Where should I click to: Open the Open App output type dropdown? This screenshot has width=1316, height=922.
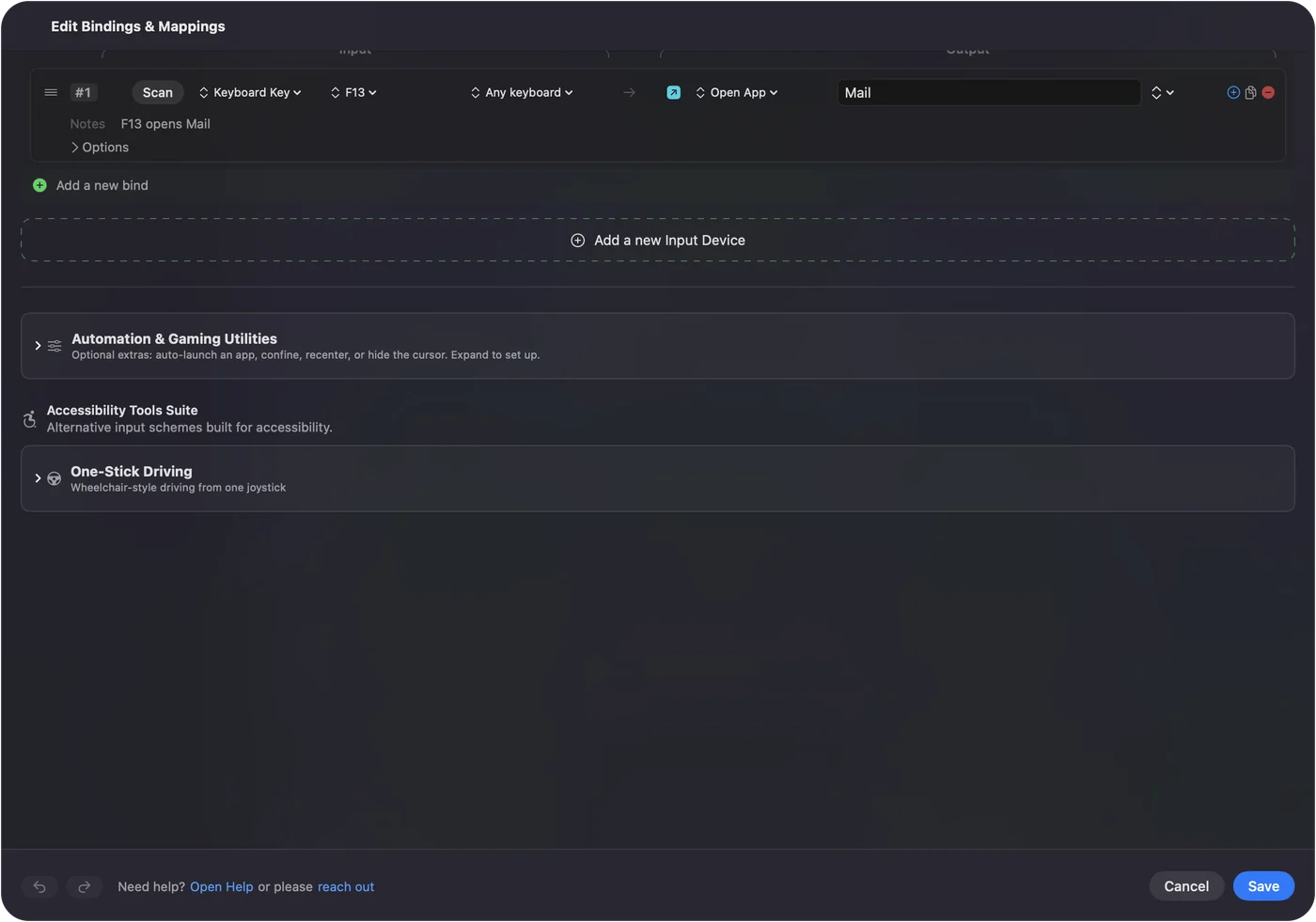(737, 92)
